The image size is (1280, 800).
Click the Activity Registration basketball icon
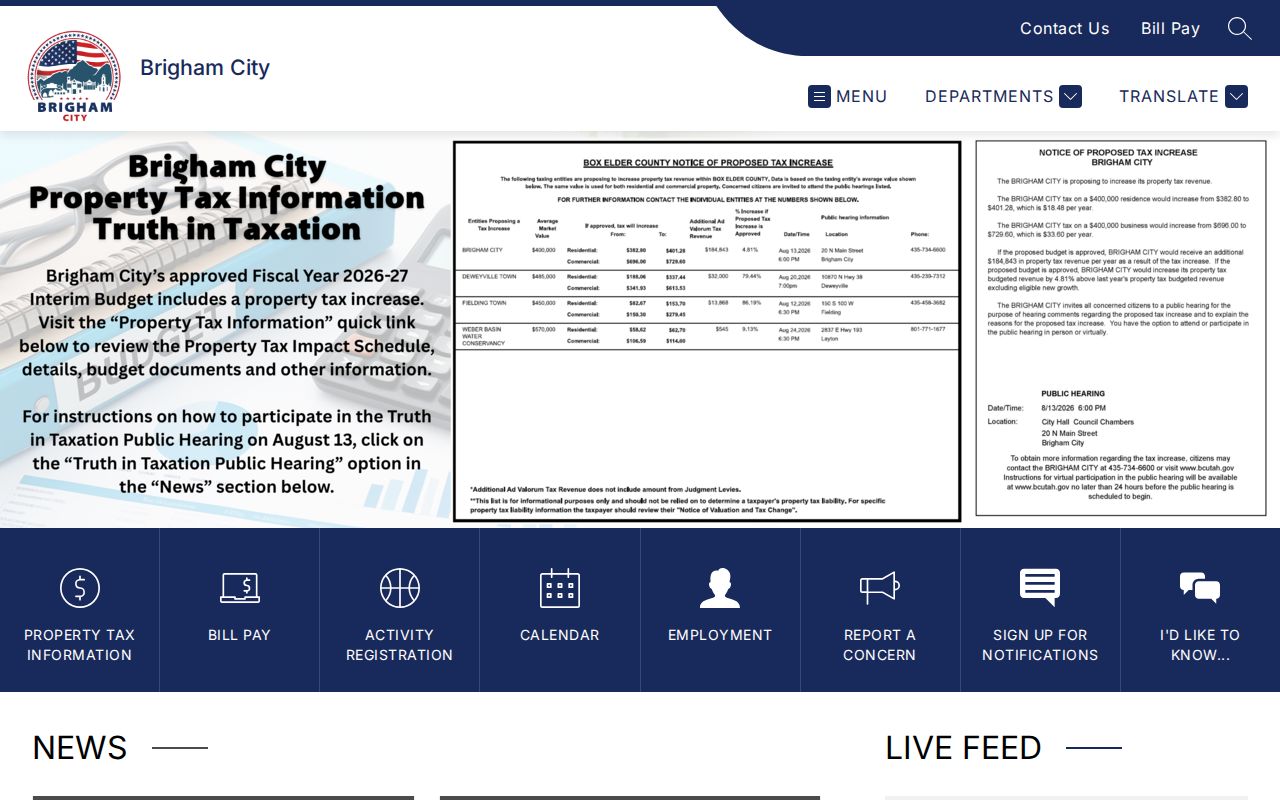400,588
